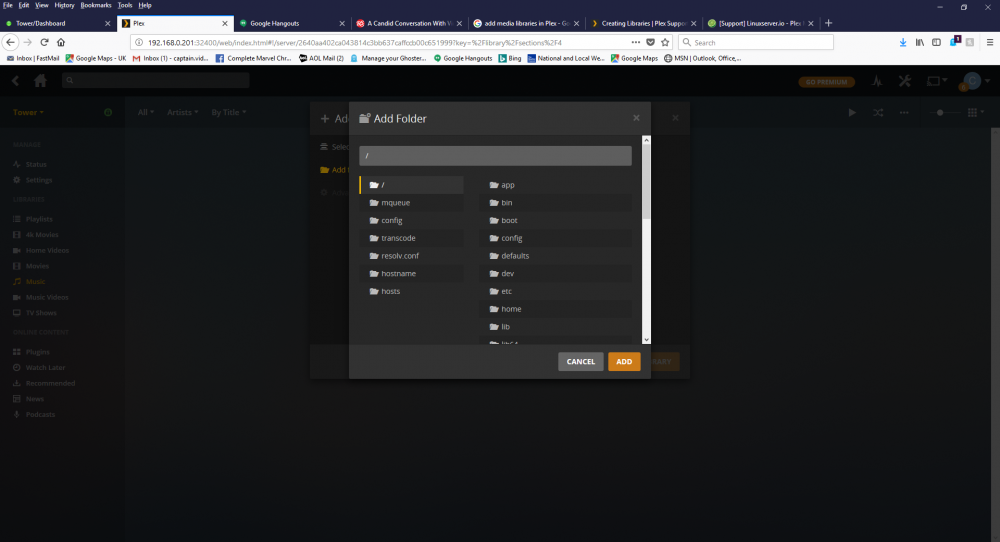
Task: Open the Plex cast player icon
Action: click(936, 81)
